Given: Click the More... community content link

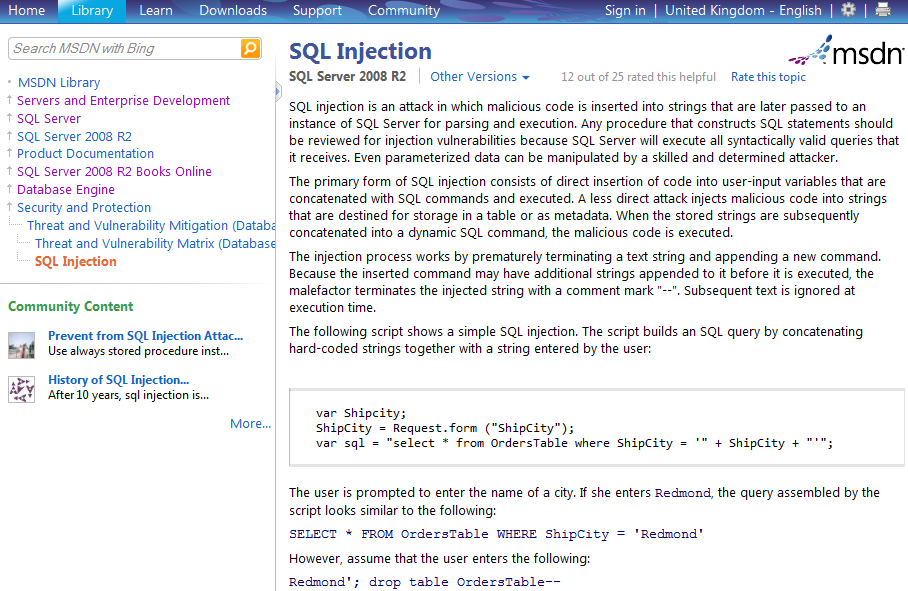Looking at the screenshot, I should click(x=250, y=424).
